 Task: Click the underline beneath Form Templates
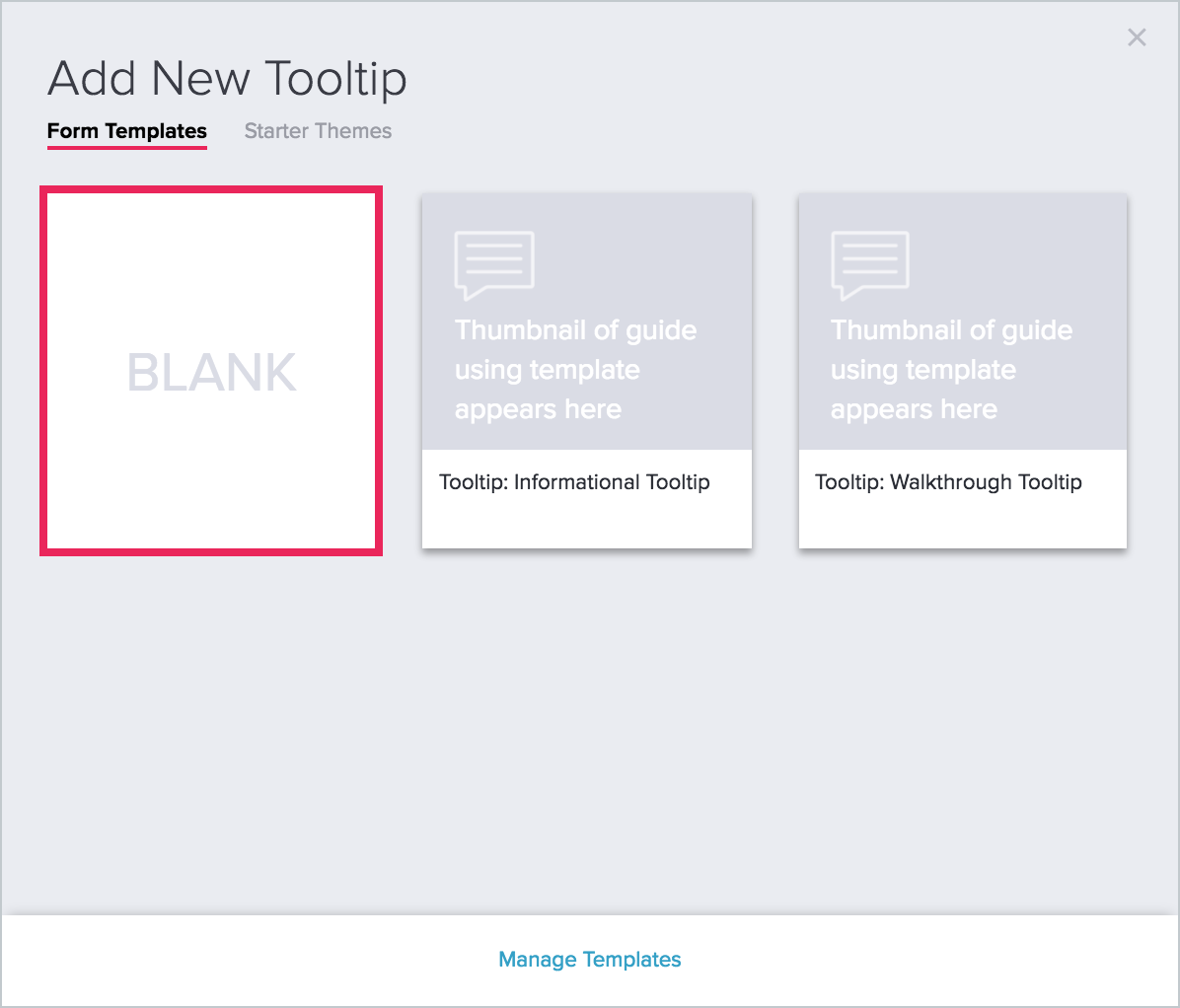(x=126, y=148)
